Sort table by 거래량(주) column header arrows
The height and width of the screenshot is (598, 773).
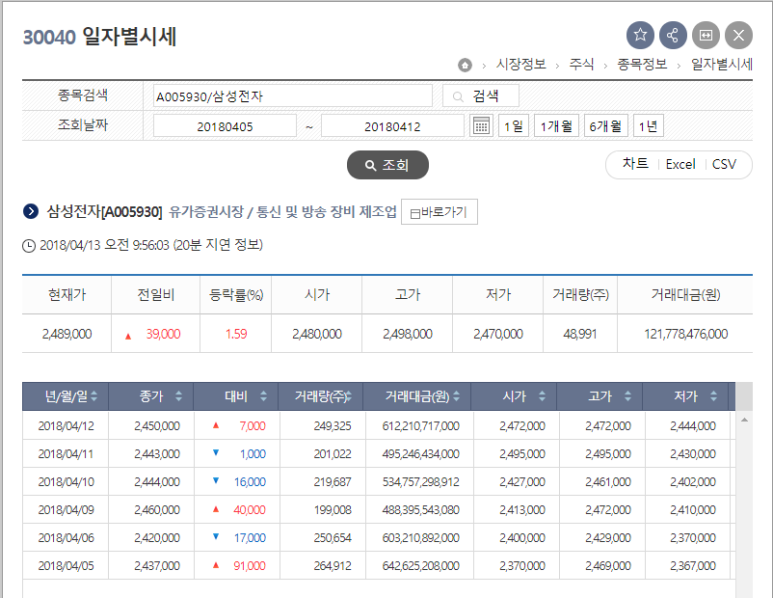tap(349, 396)
